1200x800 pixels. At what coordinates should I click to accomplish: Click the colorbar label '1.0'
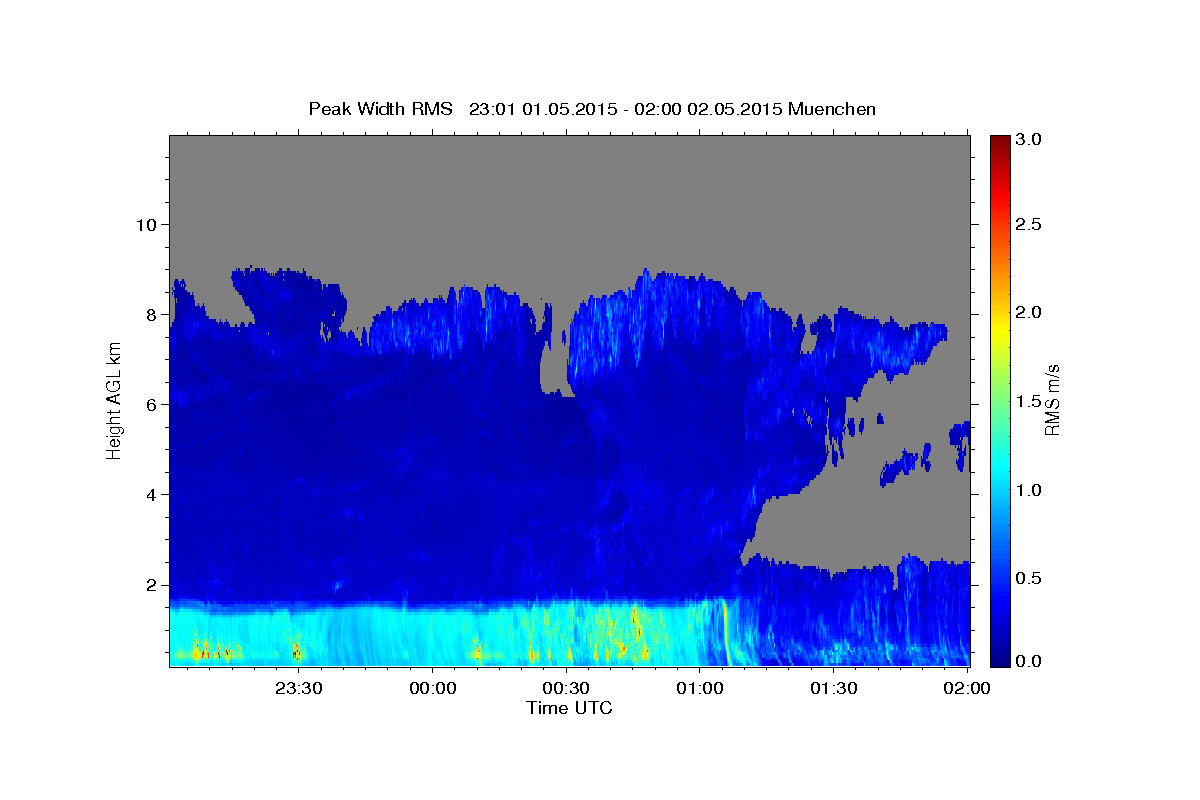coord(1029,490)
